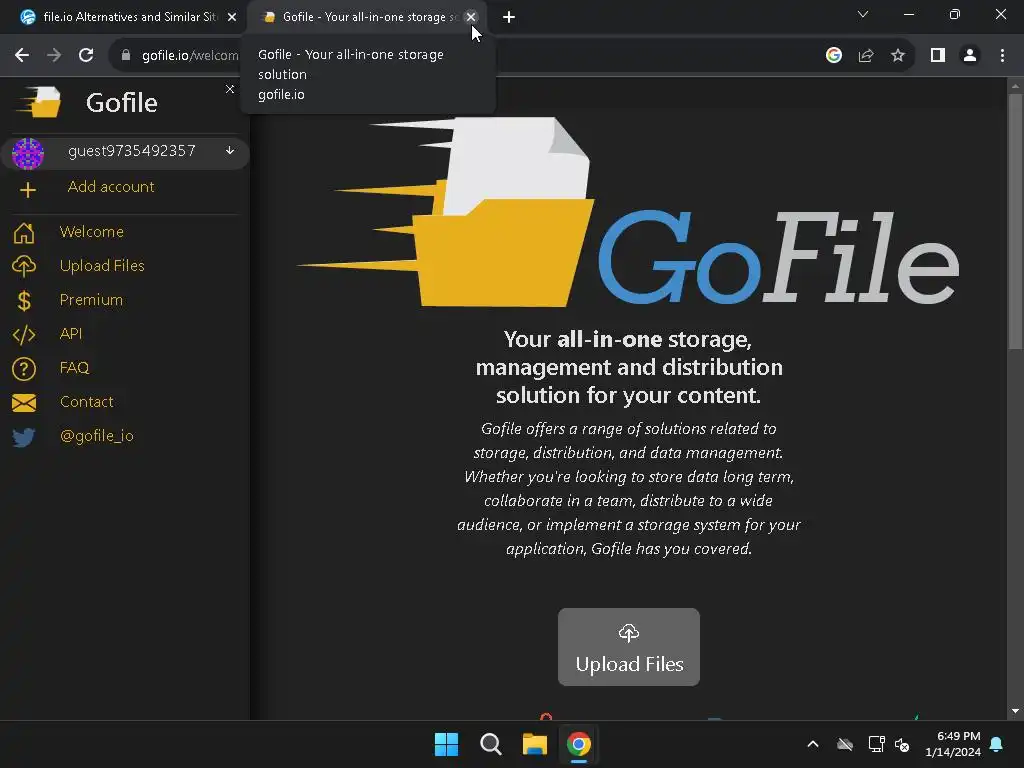Switch to the file.io Alternatives tab

point(129,17)
